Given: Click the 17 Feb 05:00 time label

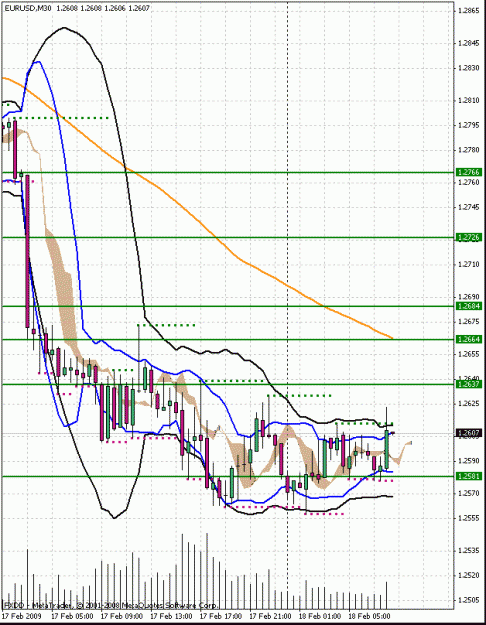Looking at the screenshot, I should pos(73,616).
